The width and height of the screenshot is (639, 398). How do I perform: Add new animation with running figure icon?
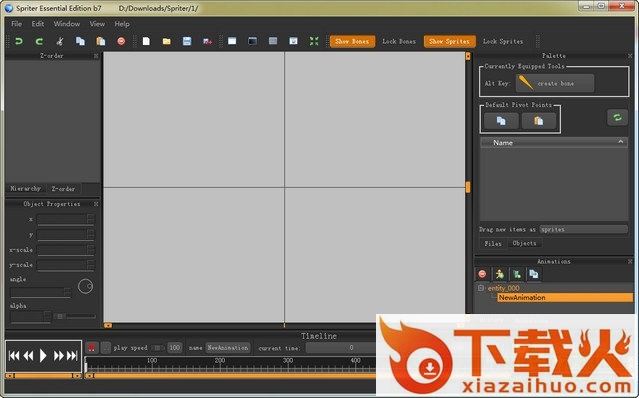pyautogui.click(x=500, y=274)
